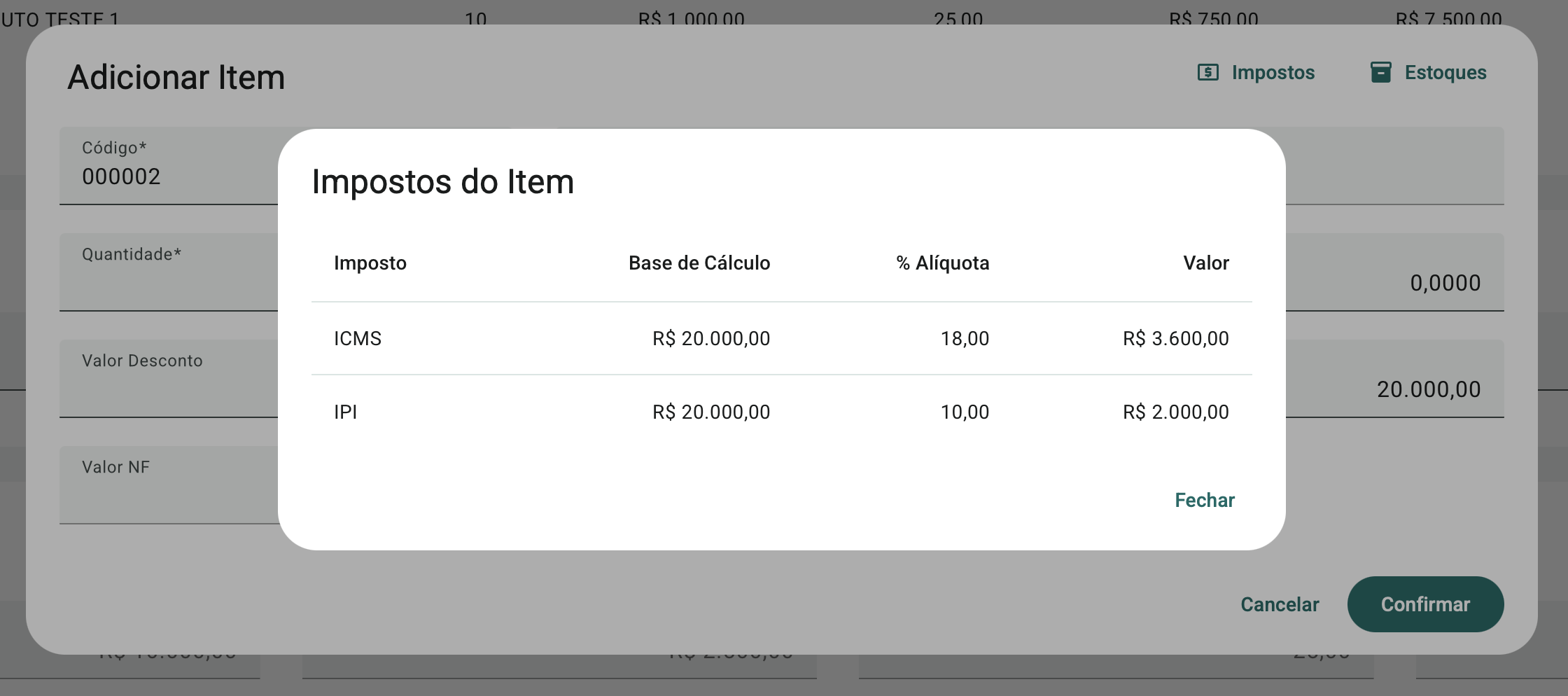Click the Confirmar button
Viewport: 1568px width, 696px height.
click(1425, 604)
